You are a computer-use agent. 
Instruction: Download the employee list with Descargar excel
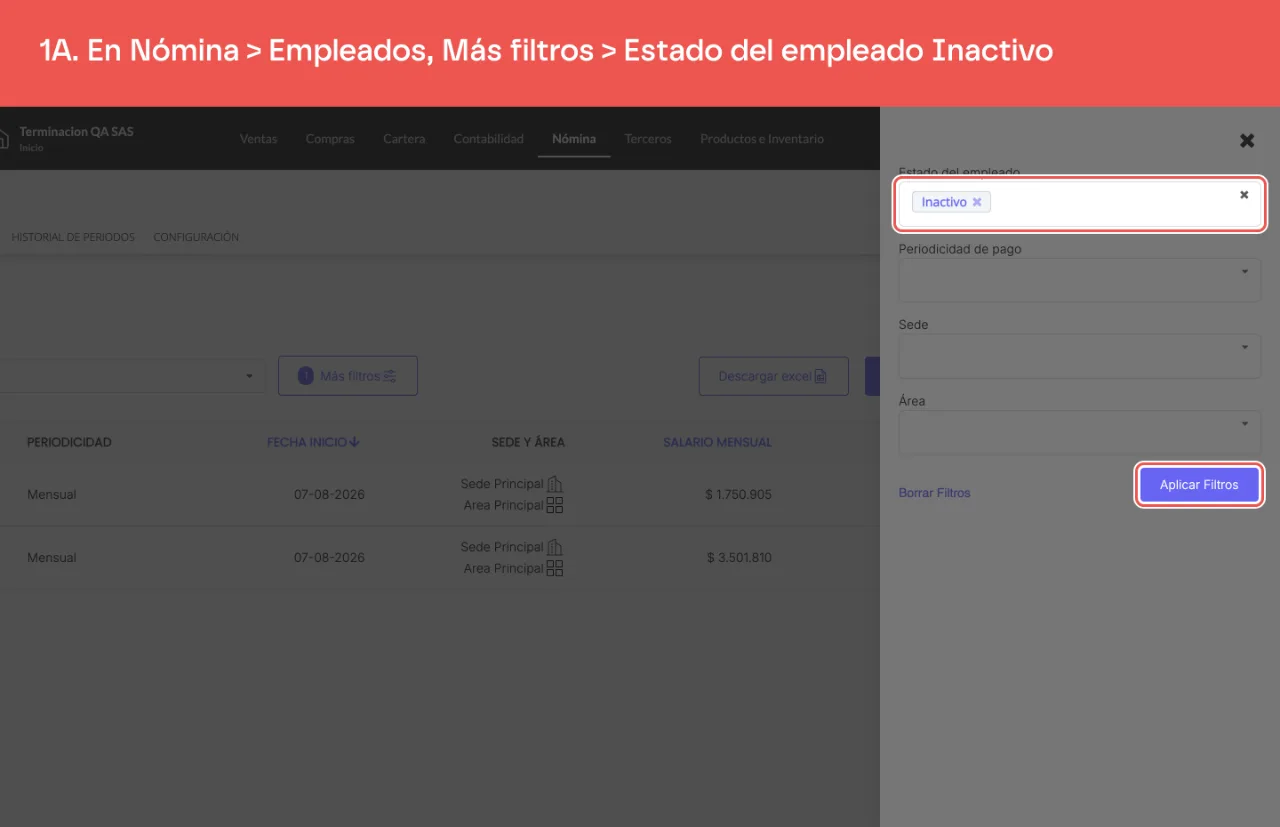pyautogui.click(x=773, y=376)
